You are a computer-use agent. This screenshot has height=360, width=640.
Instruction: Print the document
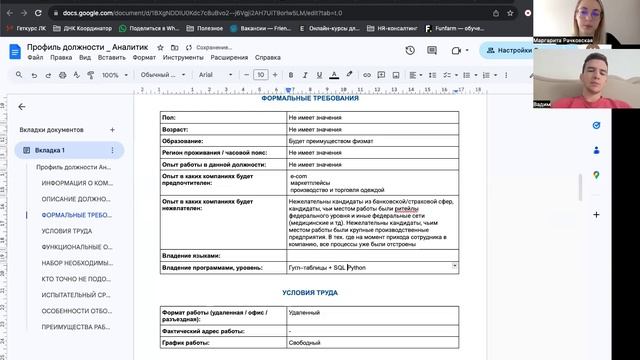click(x=62, y=75)
